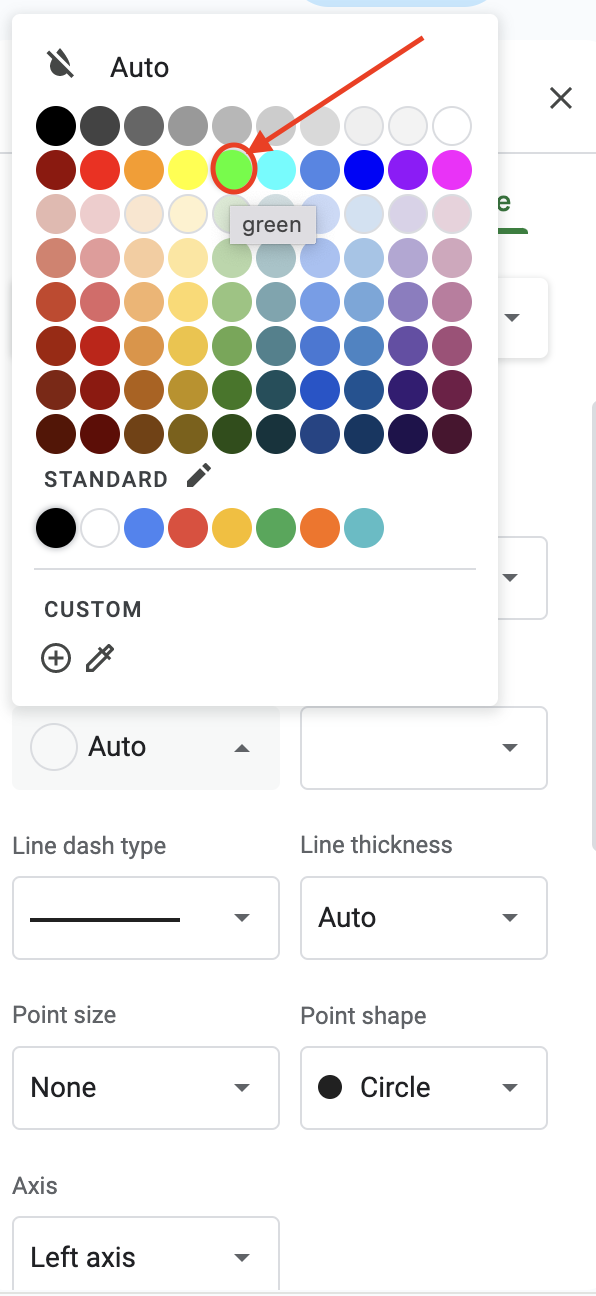Open the Line dash type dropdown
Screen dimensions: 596x1296
point(146,918)
